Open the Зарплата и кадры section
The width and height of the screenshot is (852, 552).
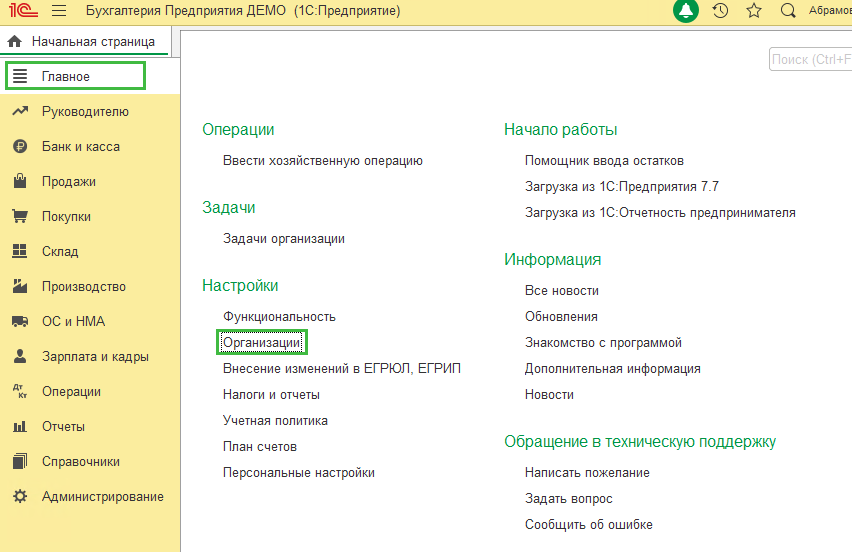coord(90,356)
